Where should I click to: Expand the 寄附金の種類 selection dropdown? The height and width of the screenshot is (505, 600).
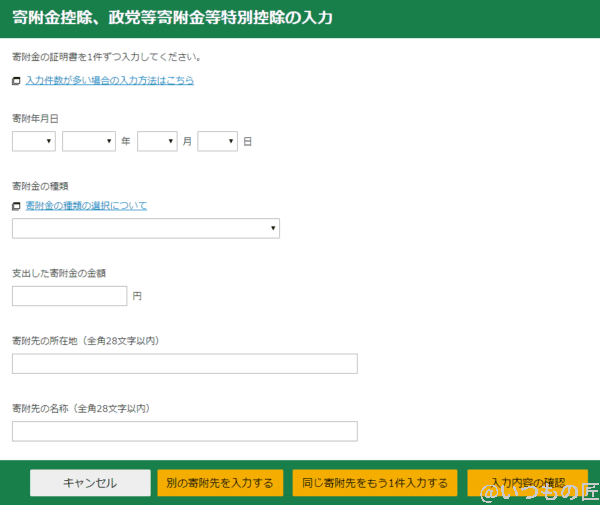click(x=146, y=229)
